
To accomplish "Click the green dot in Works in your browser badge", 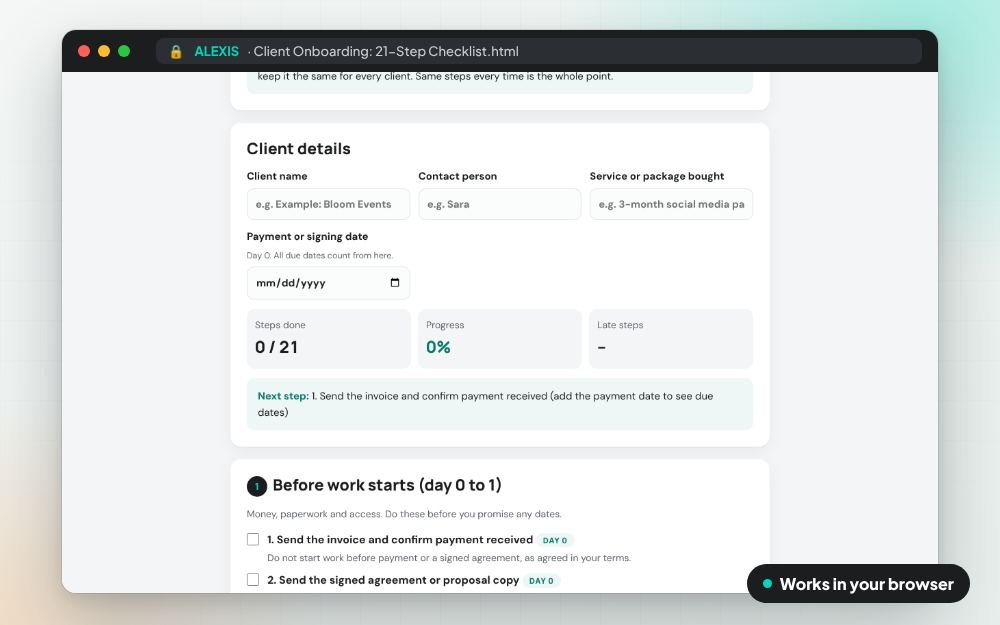I will 767,584.
